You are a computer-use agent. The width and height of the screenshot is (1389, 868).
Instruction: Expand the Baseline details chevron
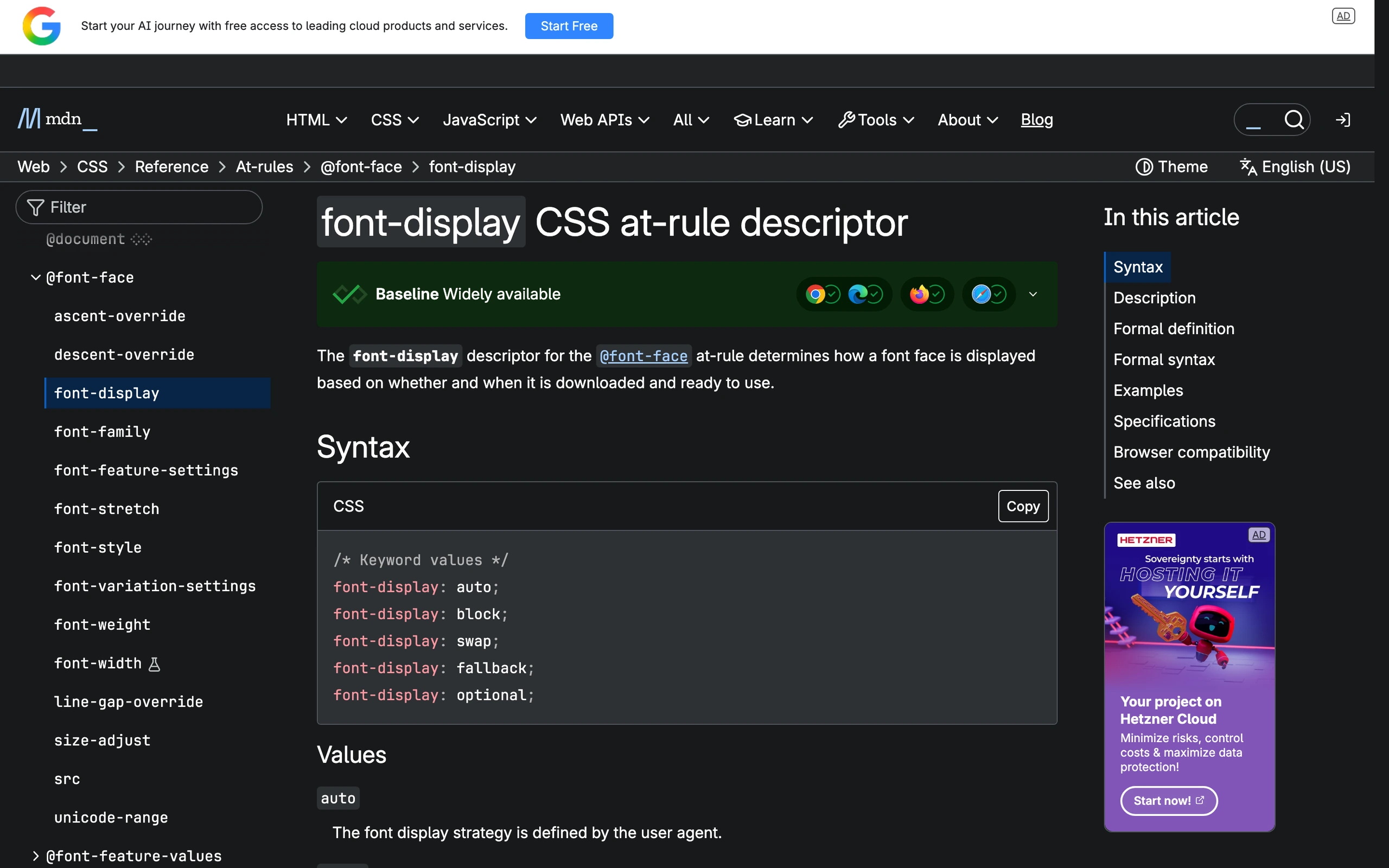click(x=1033, y=295)
